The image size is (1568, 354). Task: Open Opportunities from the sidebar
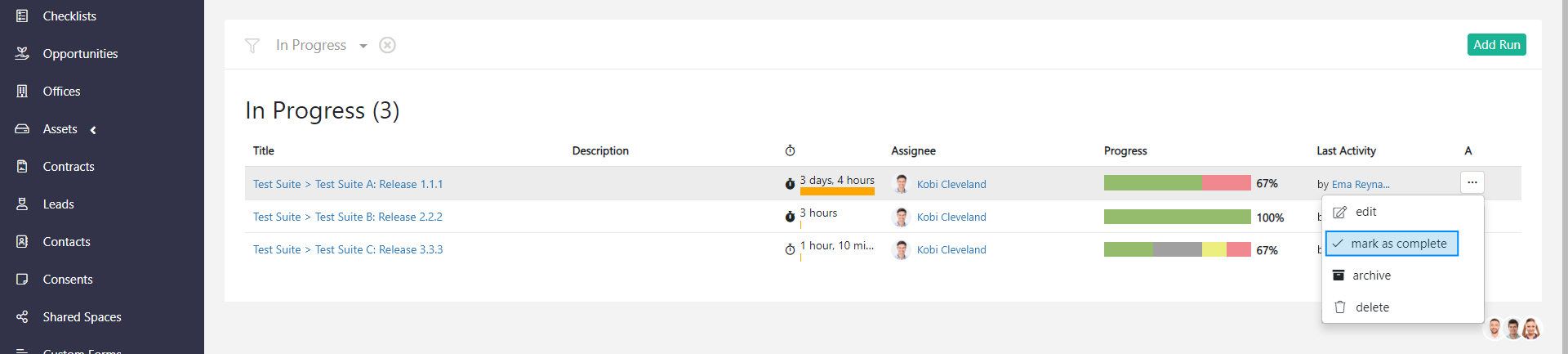(x=80, y=54)
